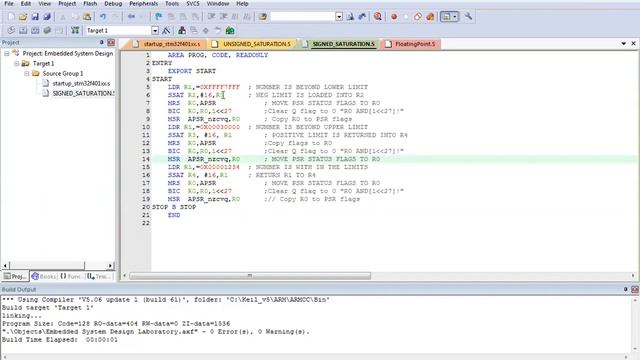
Task: Unindent the selected text
Action: point(223,17)
